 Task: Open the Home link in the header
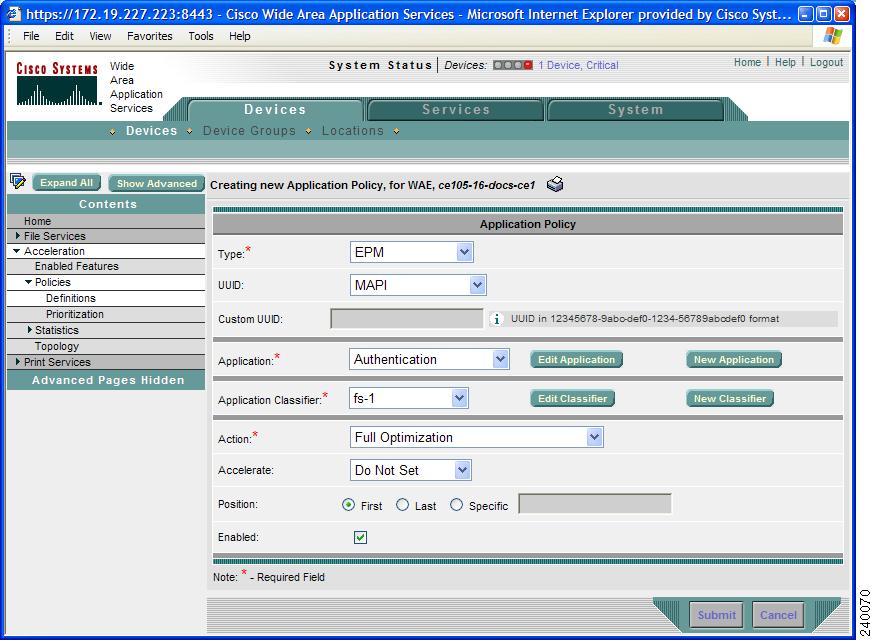pyautogui.click(x=747, y=62)
